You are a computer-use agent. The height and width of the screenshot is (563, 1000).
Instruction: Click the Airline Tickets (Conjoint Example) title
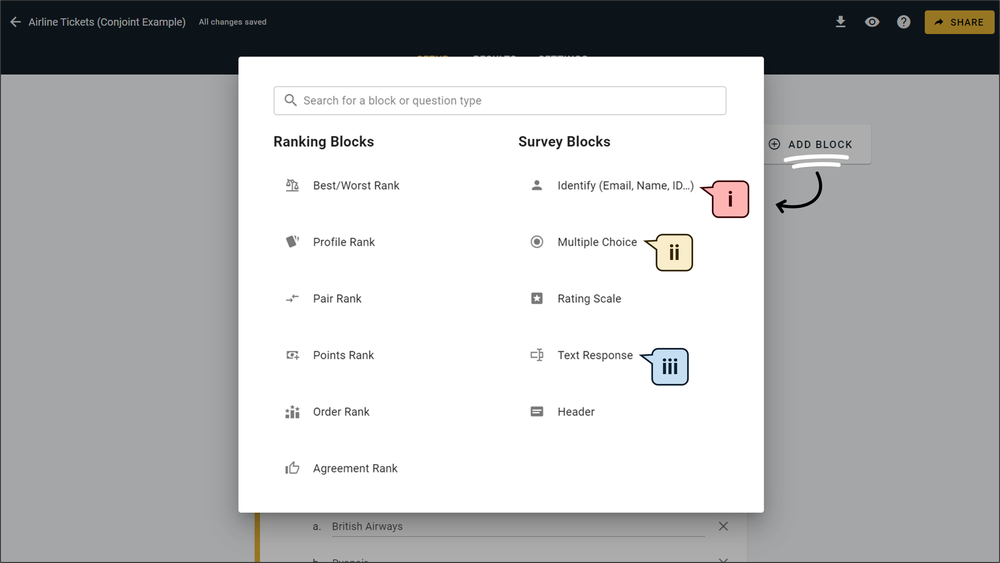[107, 22]
